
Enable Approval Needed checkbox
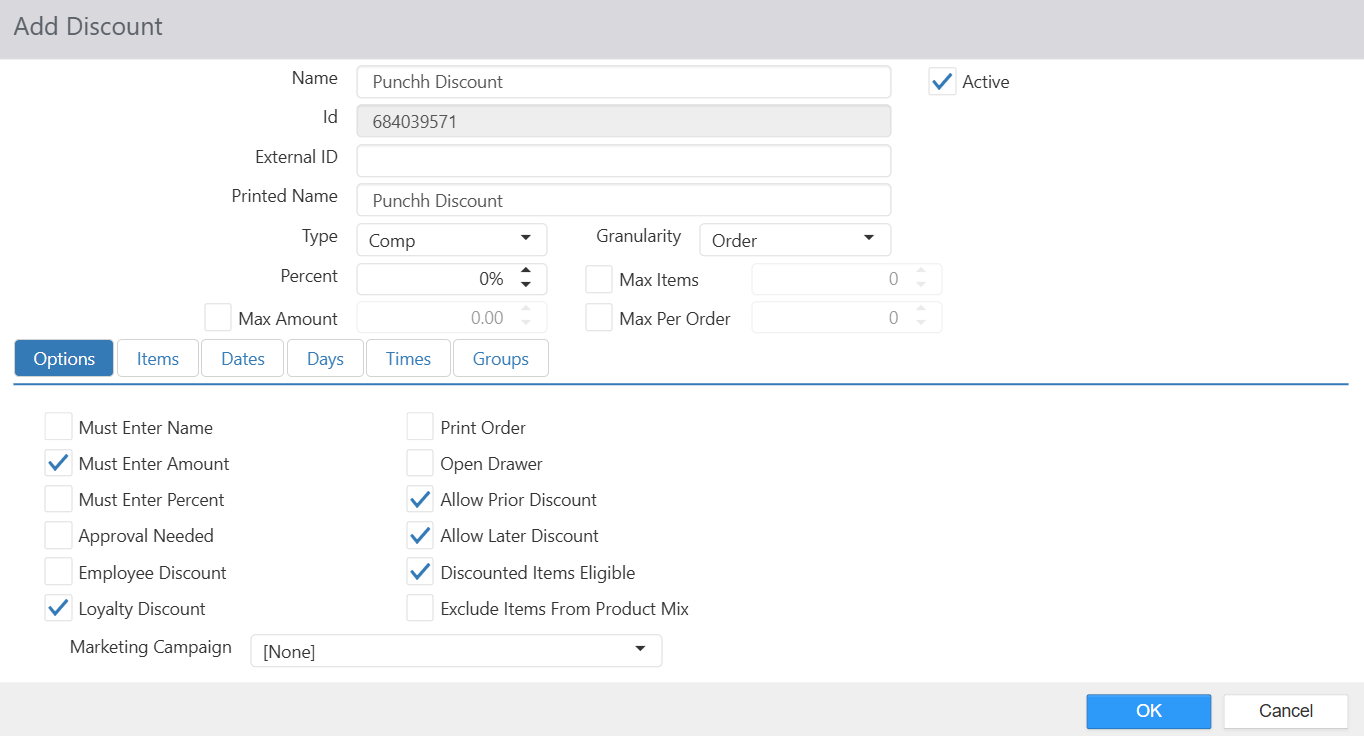59,536
